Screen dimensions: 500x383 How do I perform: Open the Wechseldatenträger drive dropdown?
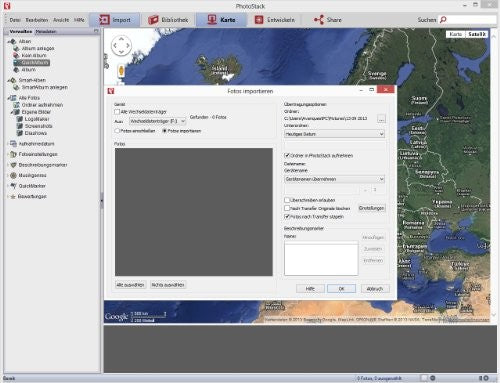click(157, 121)
